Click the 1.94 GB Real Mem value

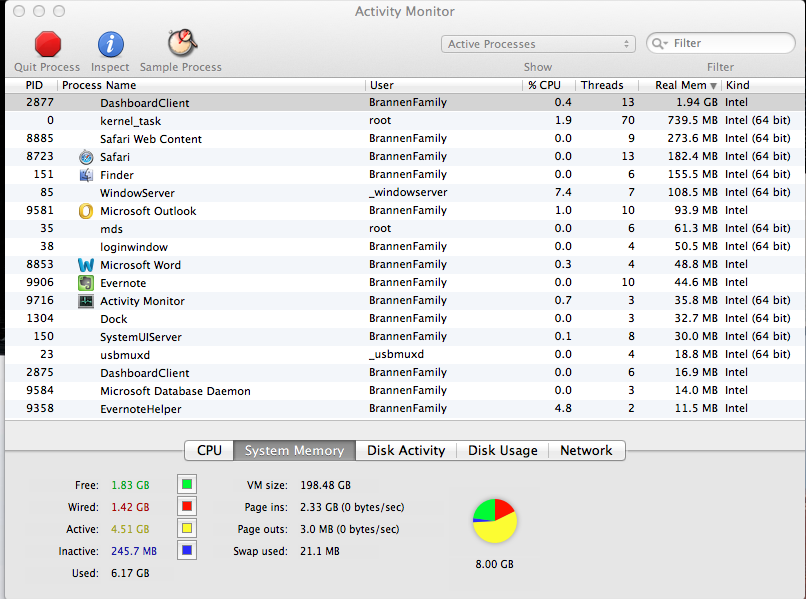(x=697, y=102)
